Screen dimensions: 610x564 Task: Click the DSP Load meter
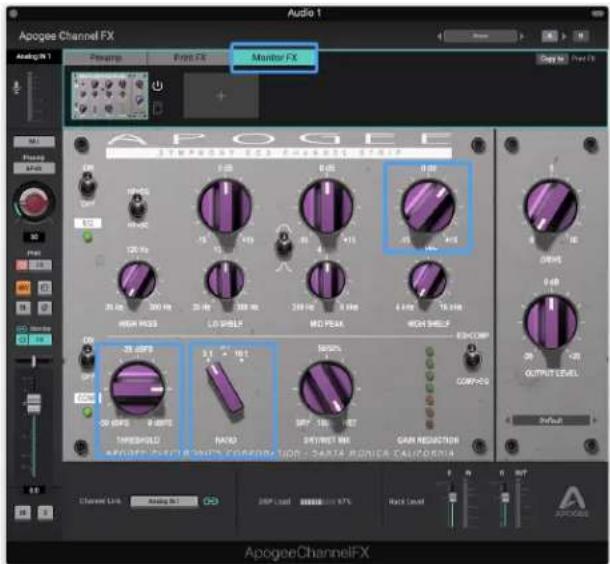point(317,502)
